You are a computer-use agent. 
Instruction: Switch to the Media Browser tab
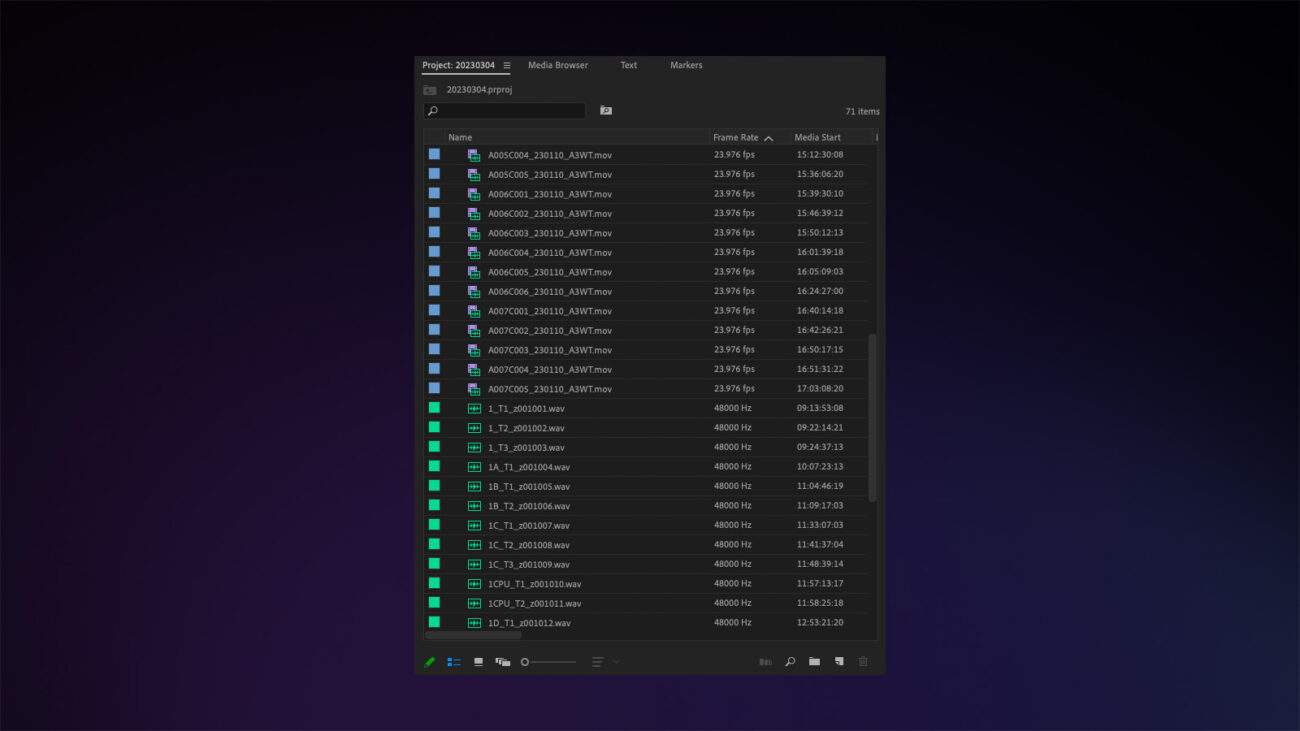pyautogui.click(x=557, y=64)
